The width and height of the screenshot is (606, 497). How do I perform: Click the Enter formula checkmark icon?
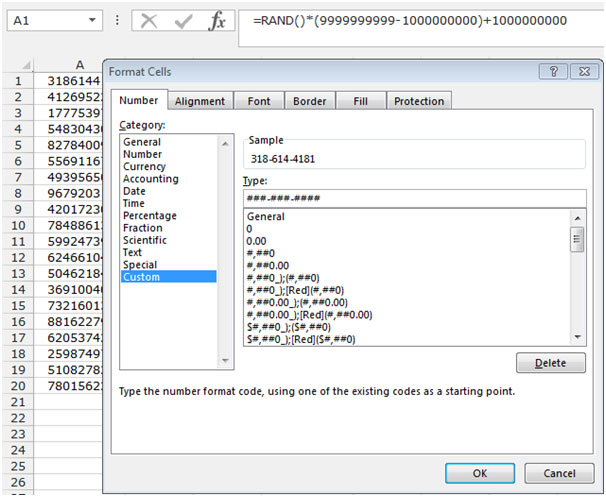tap(183, 21)
